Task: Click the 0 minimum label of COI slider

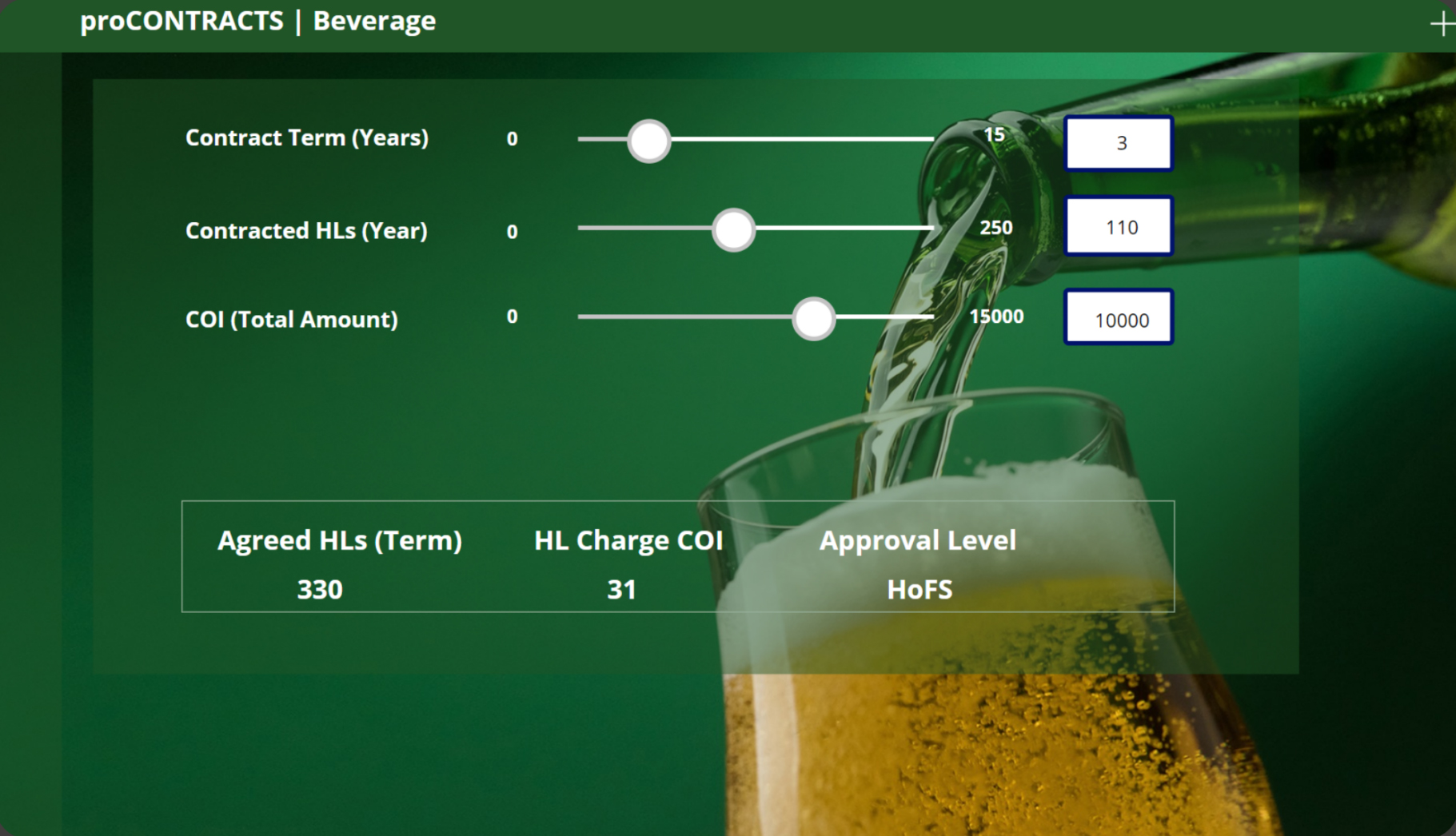Action: click(x=512, y=316)
